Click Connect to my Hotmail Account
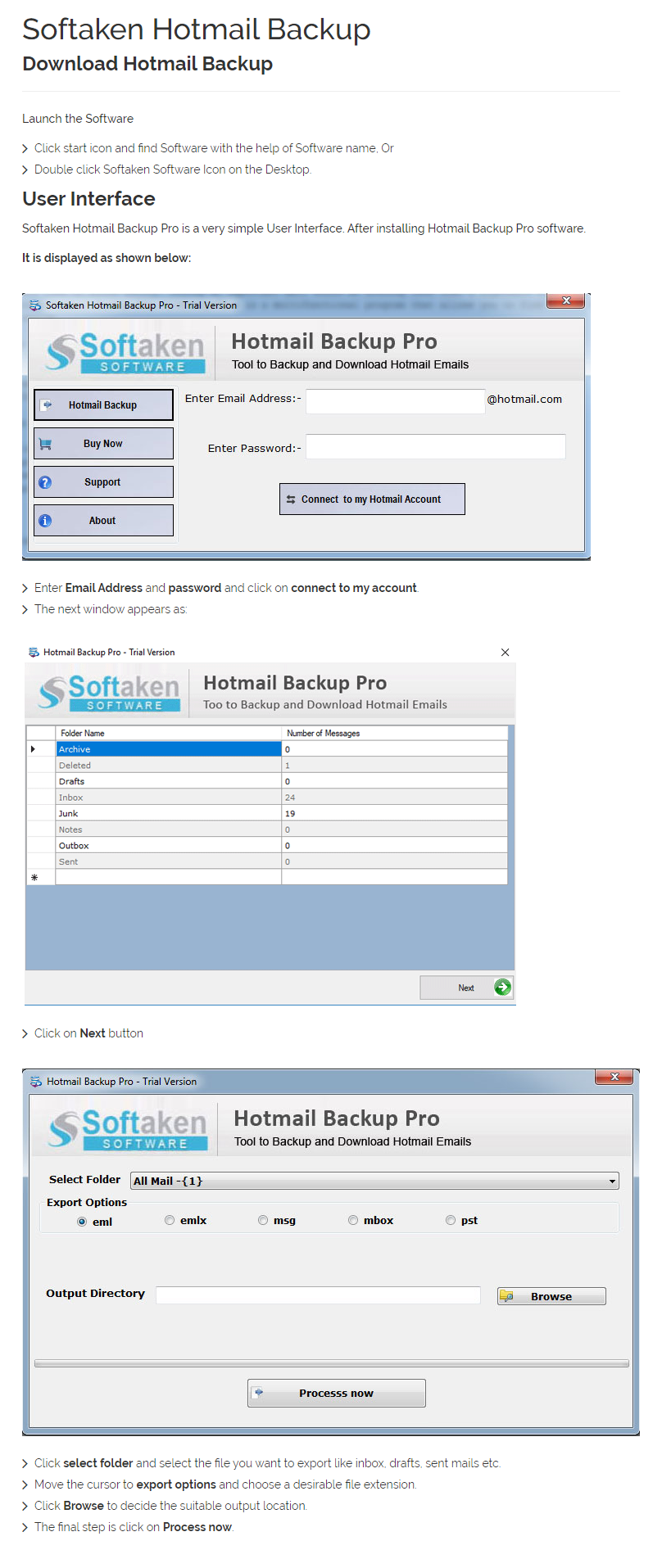 (x=372, y=499)
